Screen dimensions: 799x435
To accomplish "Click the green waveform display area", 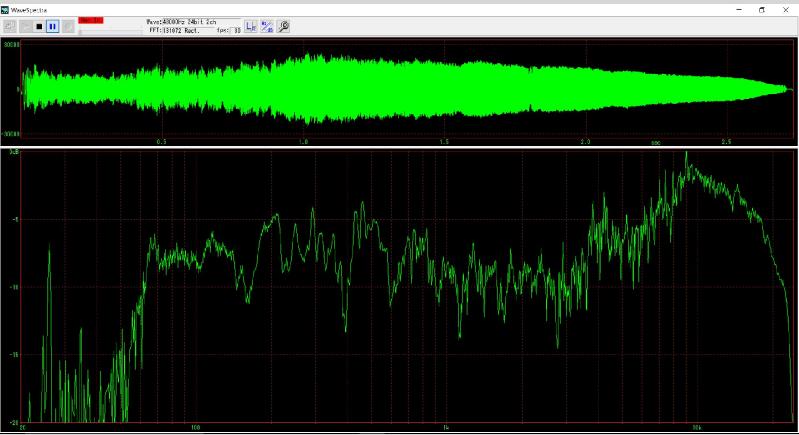I will coord(407,89).
